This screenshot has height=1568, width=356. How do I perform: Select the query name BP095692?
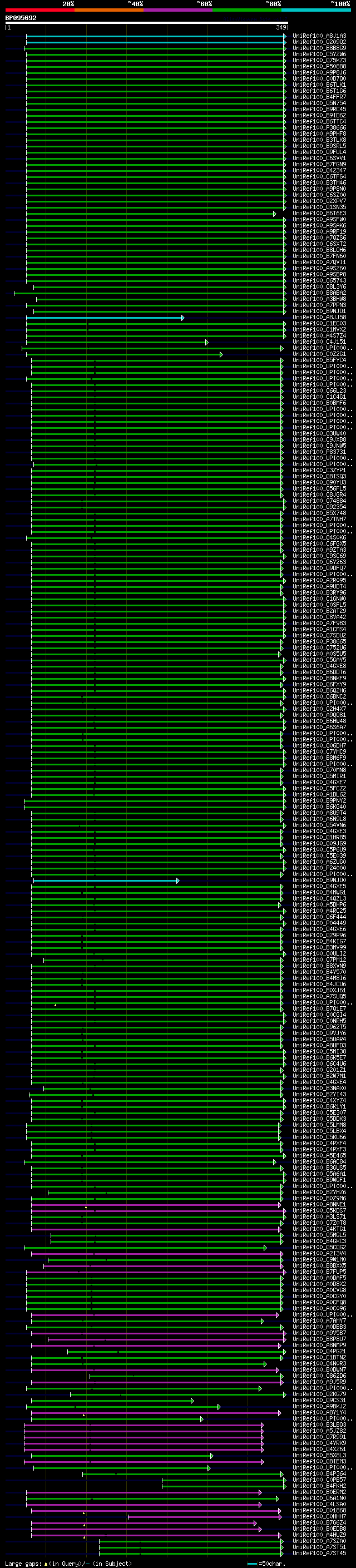coord(21,18)
